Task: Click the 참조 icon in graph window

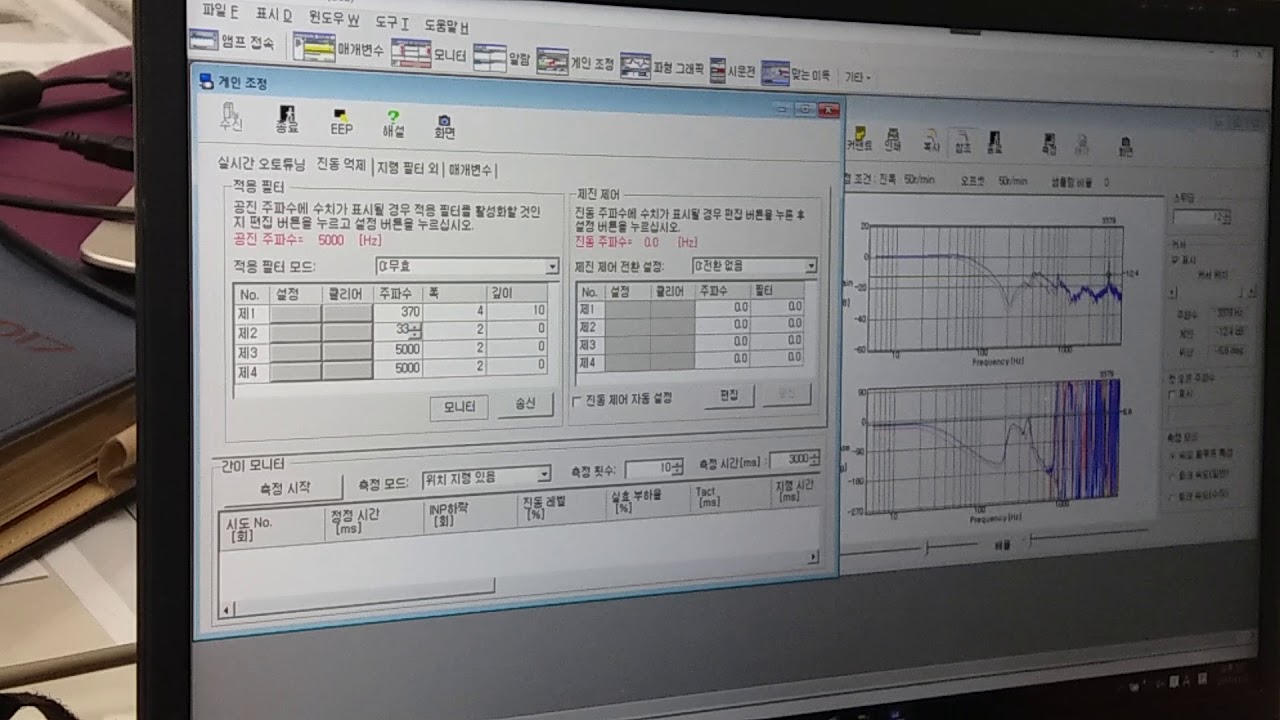Action: [963, 141]
